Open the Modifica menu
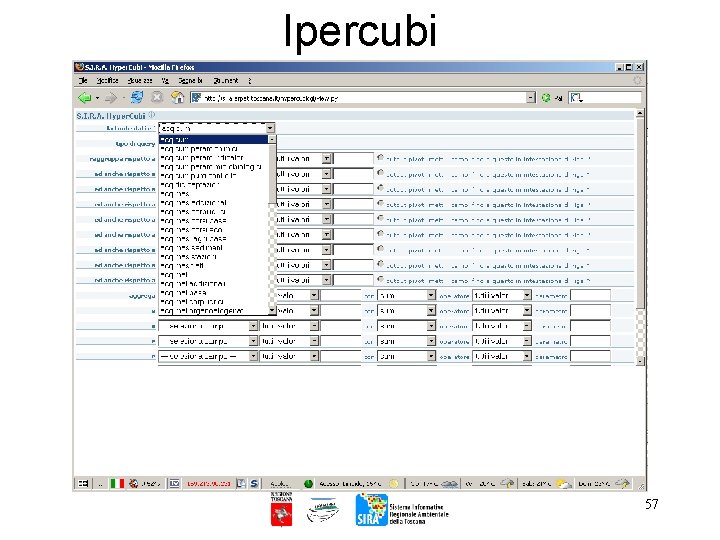 coord(107,80)
